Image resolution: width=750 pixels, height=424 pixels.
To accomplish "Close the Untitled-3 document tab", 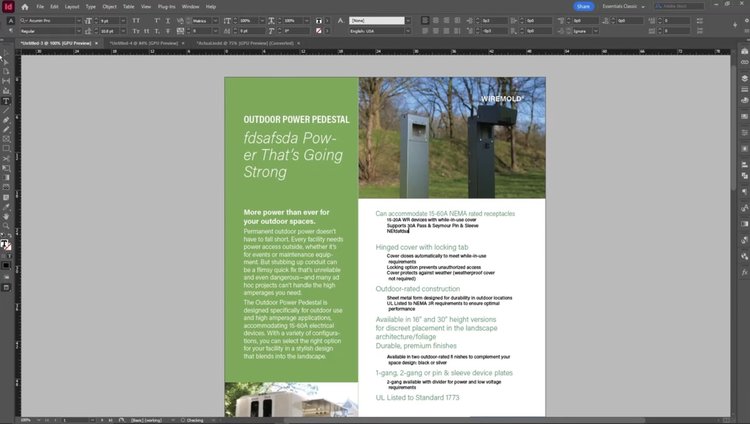I will coord(96,43).
